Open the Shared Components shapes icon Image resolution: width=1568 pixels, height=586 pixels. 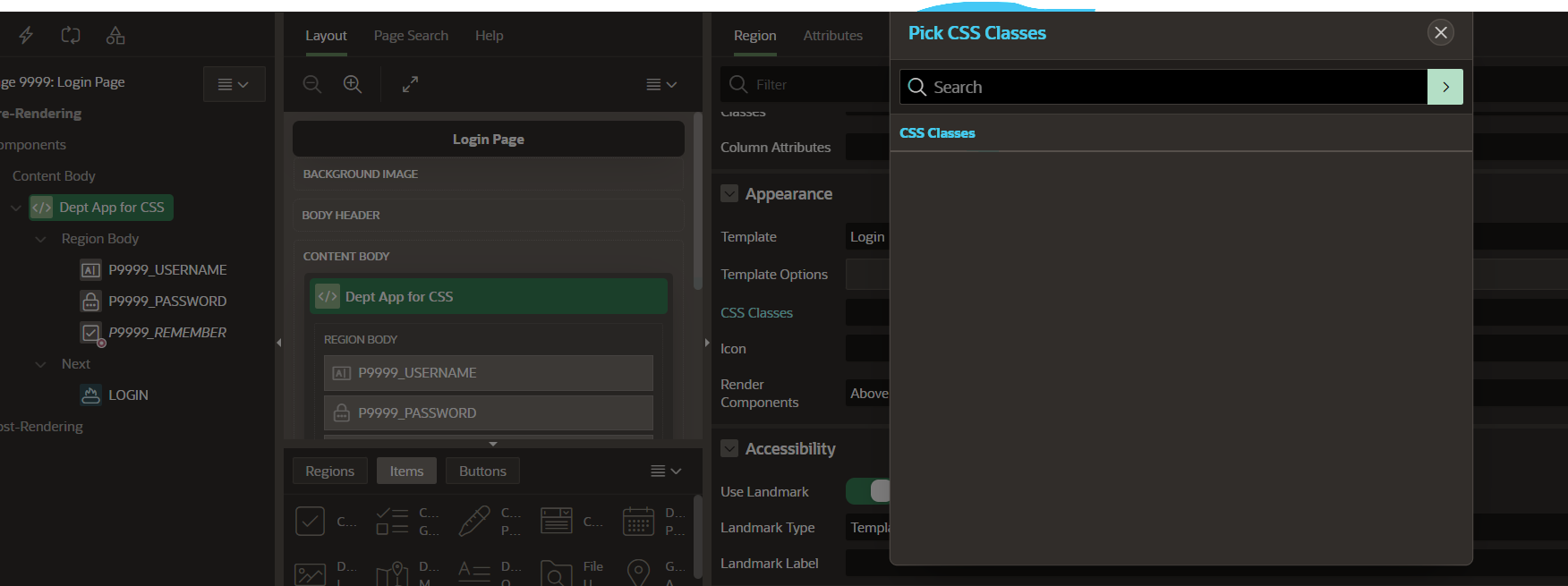[115, 35]
